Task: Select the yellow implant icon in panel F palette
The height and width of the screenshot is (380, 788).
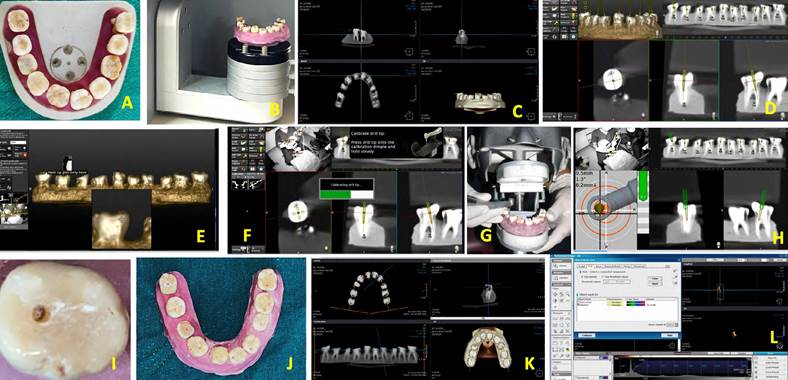Action: coord(261,149)
